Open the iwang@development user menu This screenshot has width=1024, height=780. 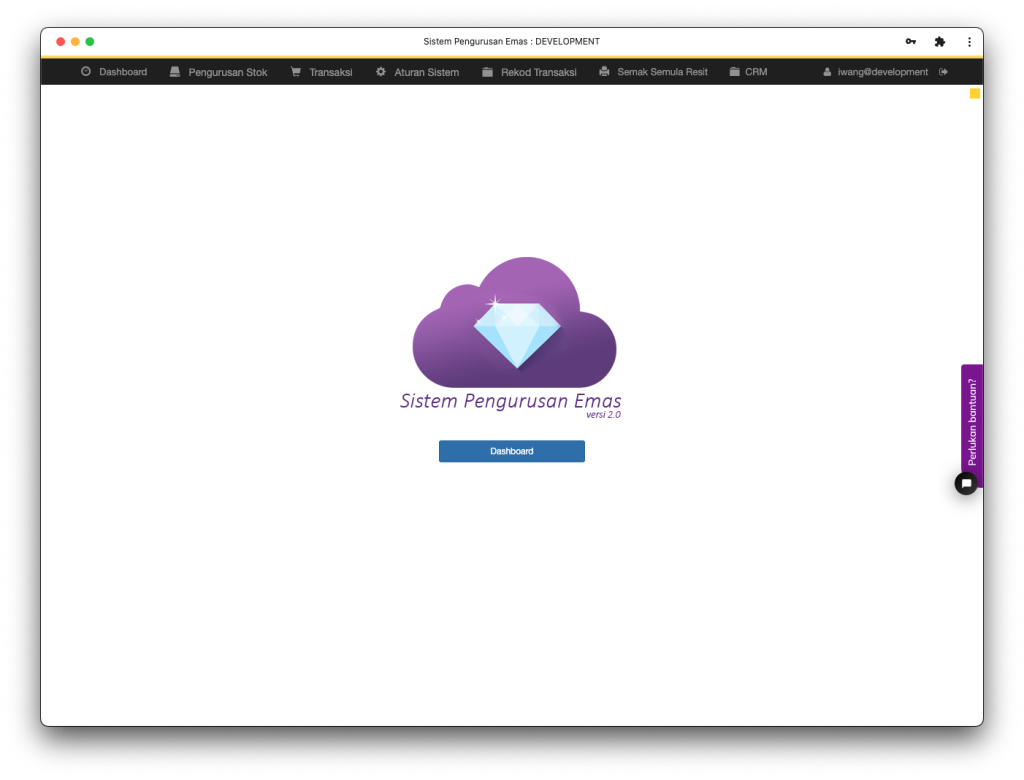coord(882,72)
